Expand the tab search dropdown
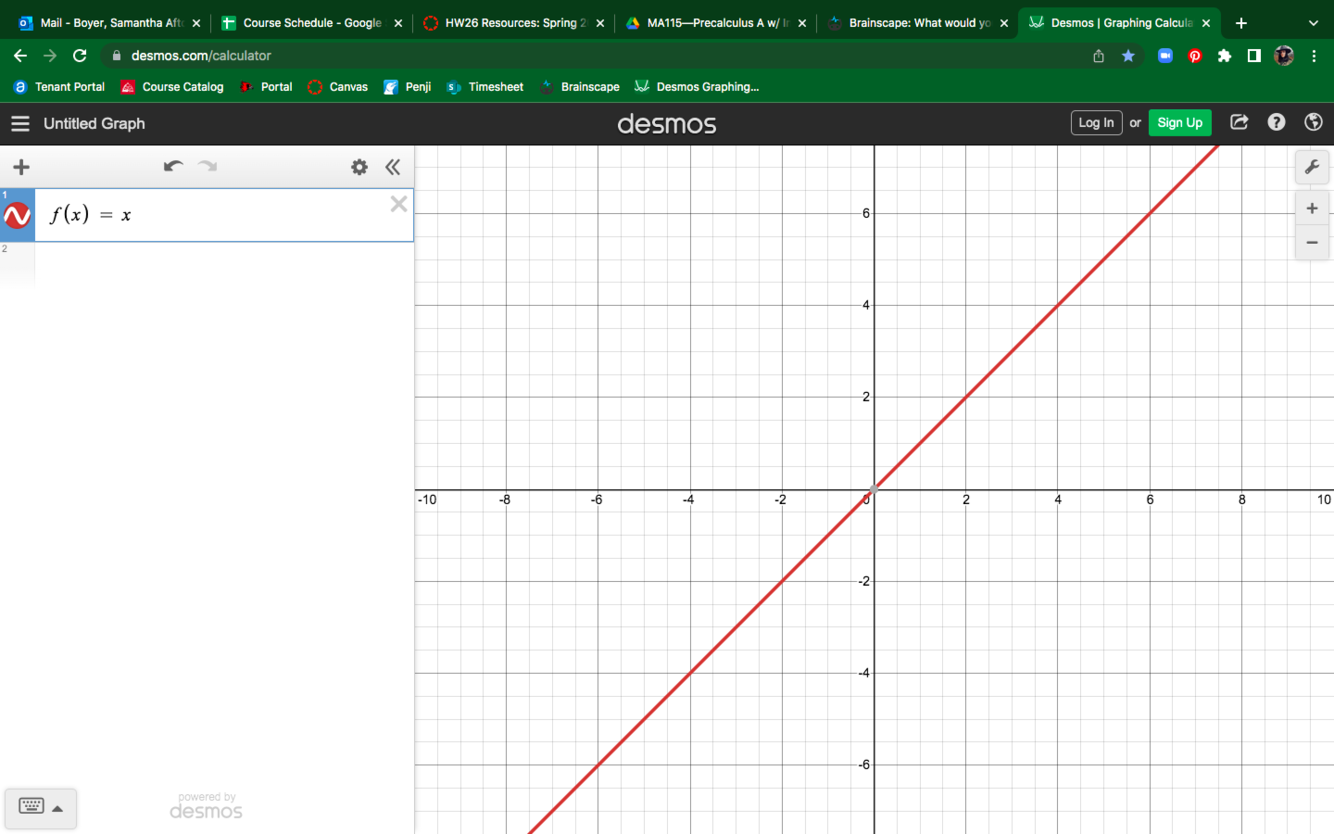Viewport: 1334px width, 834px height. tap(1313, 23)
